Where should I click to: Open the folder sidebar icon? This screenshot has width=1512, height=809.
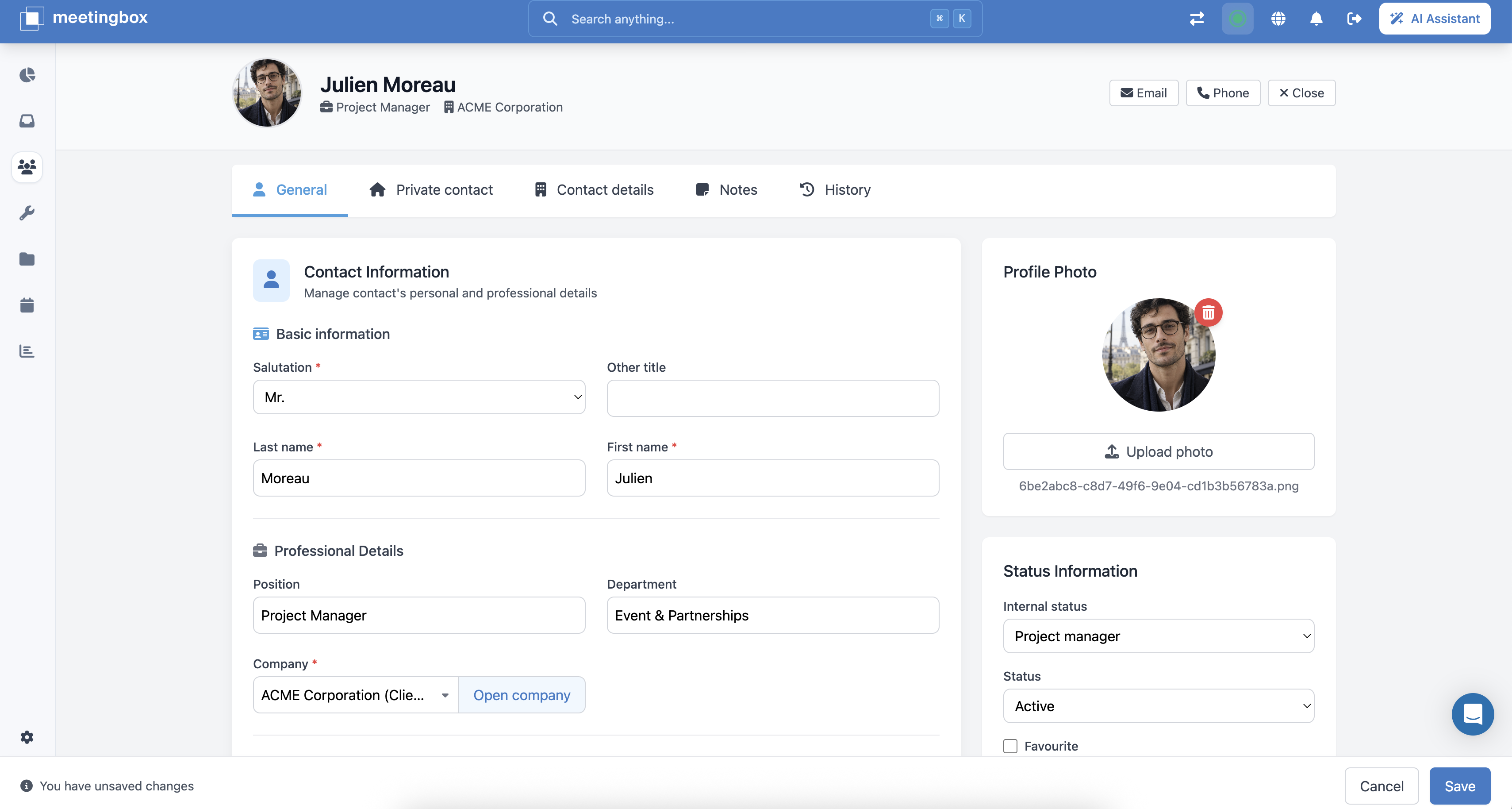(27, 259)
